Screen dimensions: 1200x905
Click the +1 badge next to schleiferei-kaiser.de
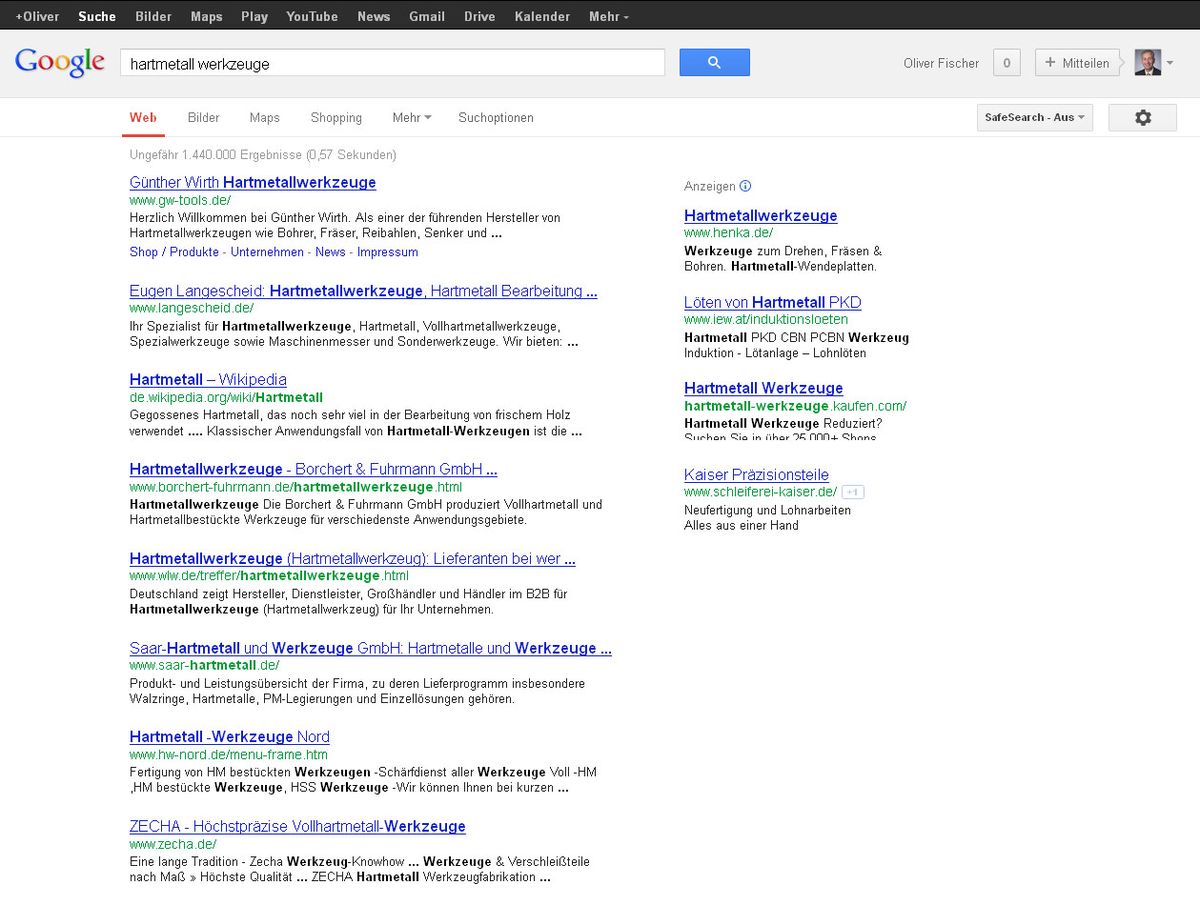point(852,492)
